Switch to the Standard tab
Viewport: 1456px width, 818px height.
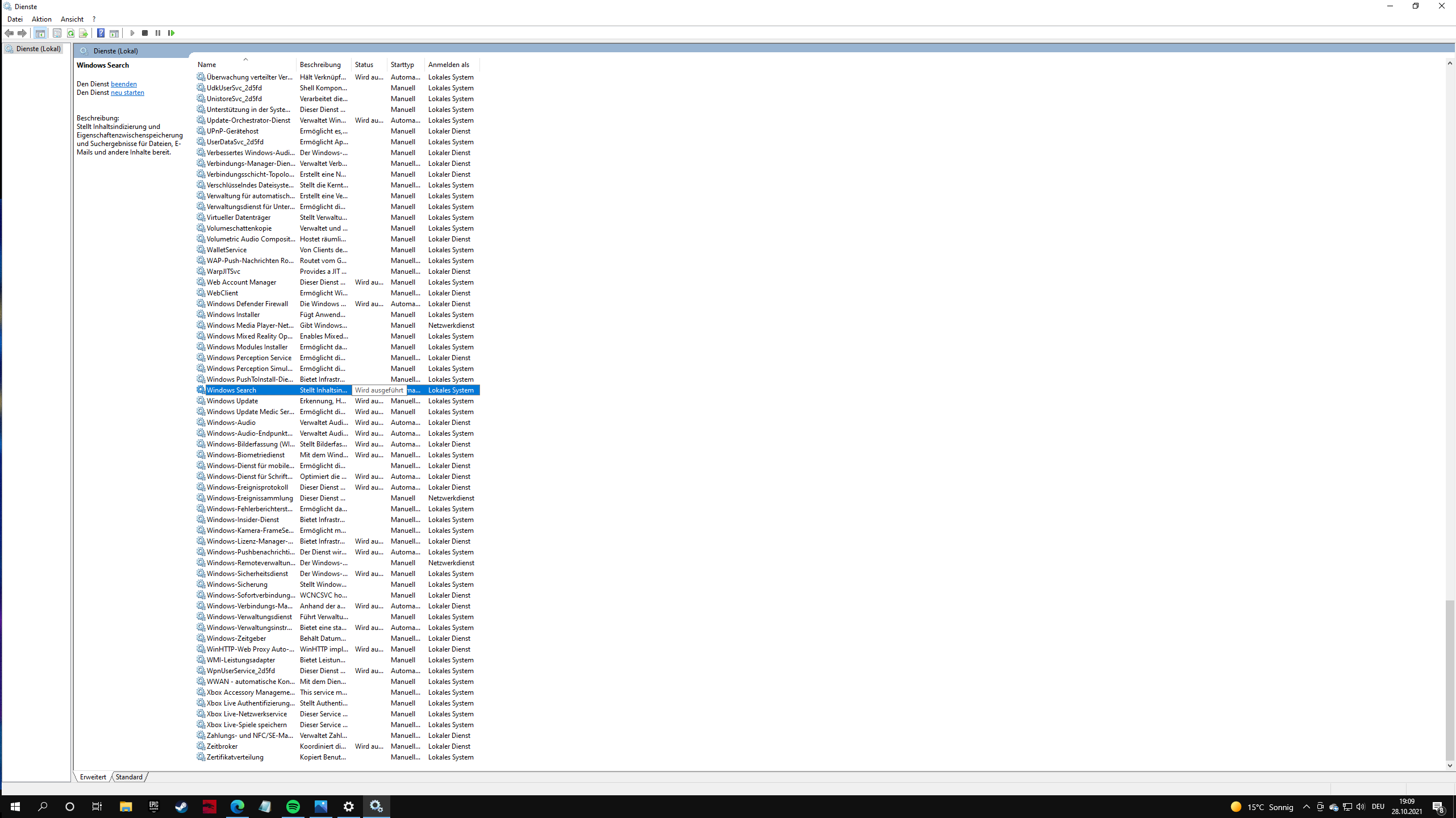click(129, 777)
